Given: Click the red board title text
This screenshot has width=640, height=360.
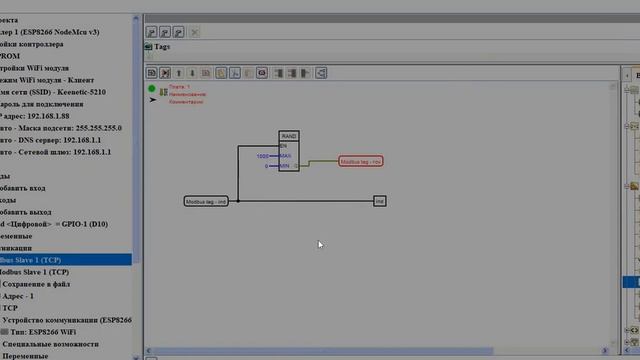Looking at the screenshot, I should [x=180, y=87].
